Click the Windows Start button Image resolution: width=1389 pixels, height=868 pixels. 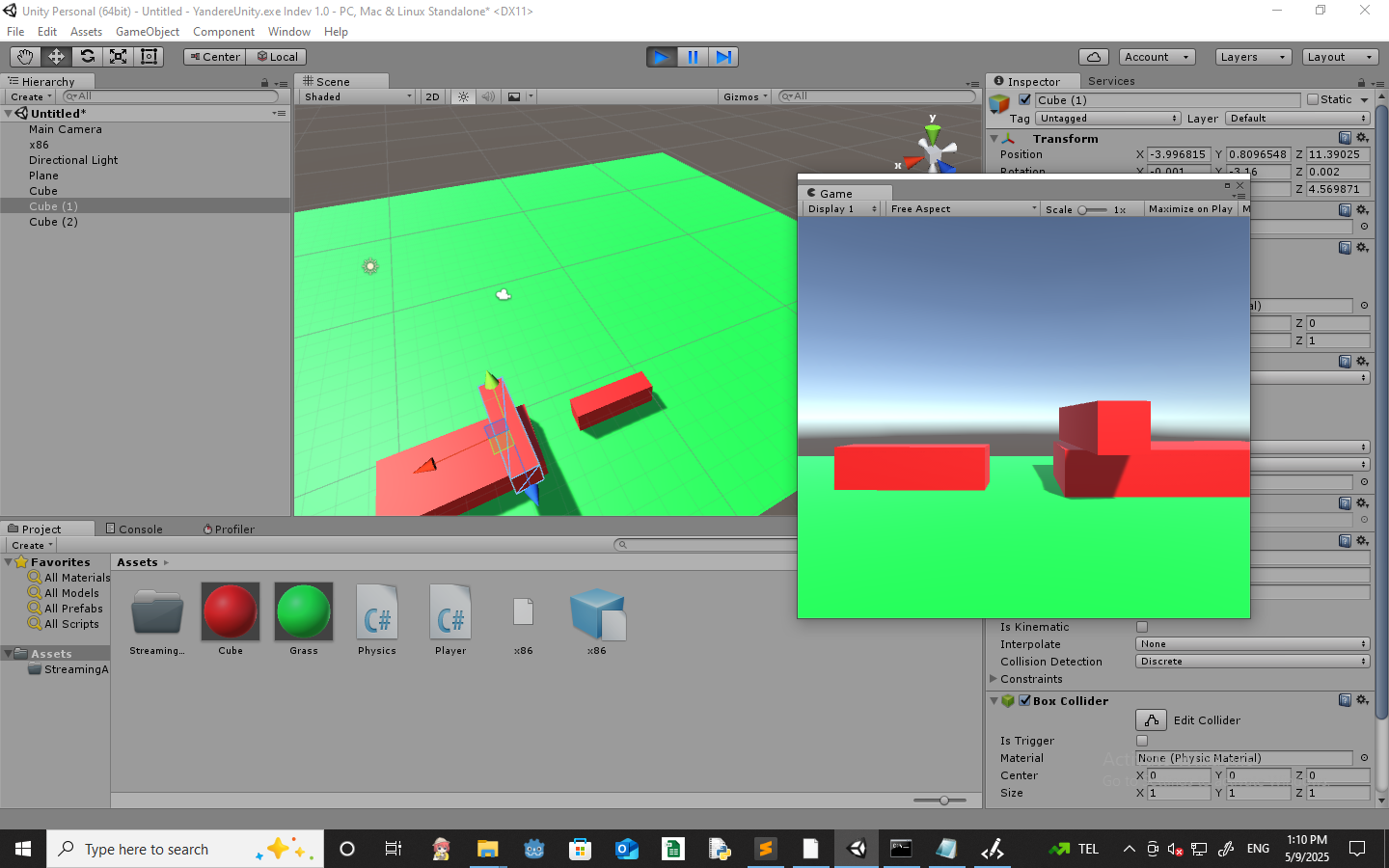[x=23, y=849]
